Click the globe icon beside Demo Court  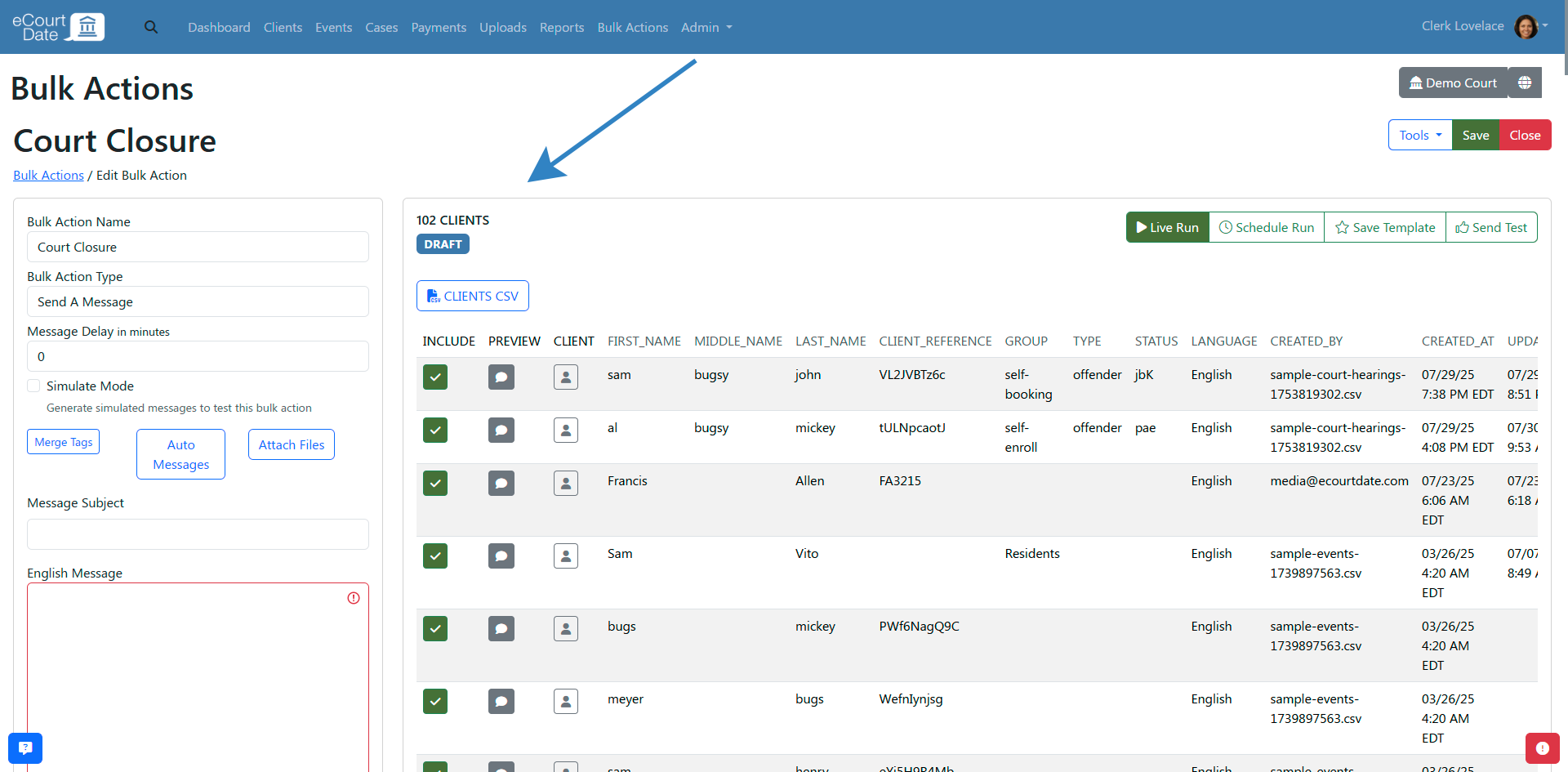pyautogui.click(x=1525, y=83)
